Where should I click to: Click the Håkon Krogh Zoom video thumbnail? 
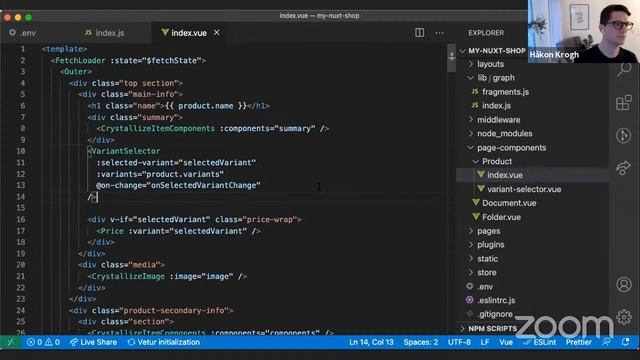[x=584, y=31]
